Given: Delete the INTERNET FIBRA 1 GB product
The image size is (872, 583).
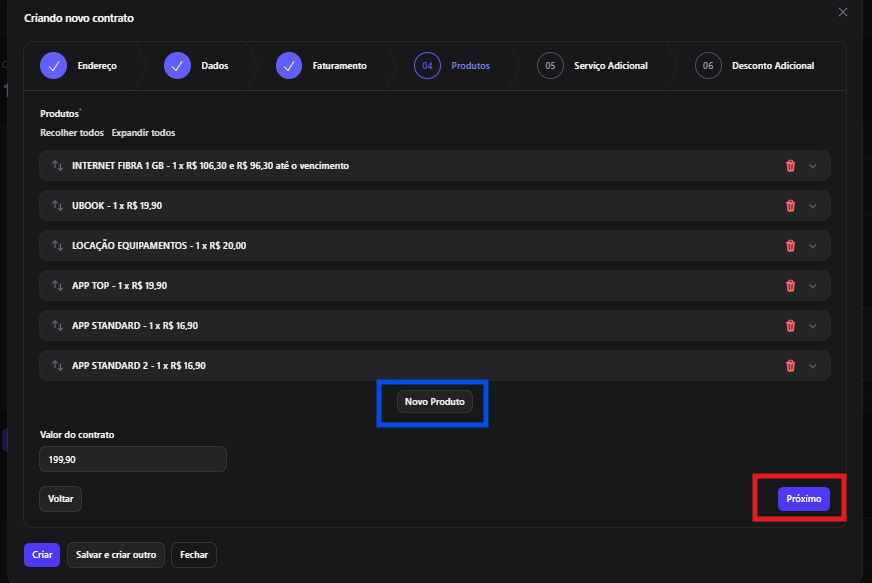Looking at the screenshot, I should pyautogui.click(x=790, y=166).
